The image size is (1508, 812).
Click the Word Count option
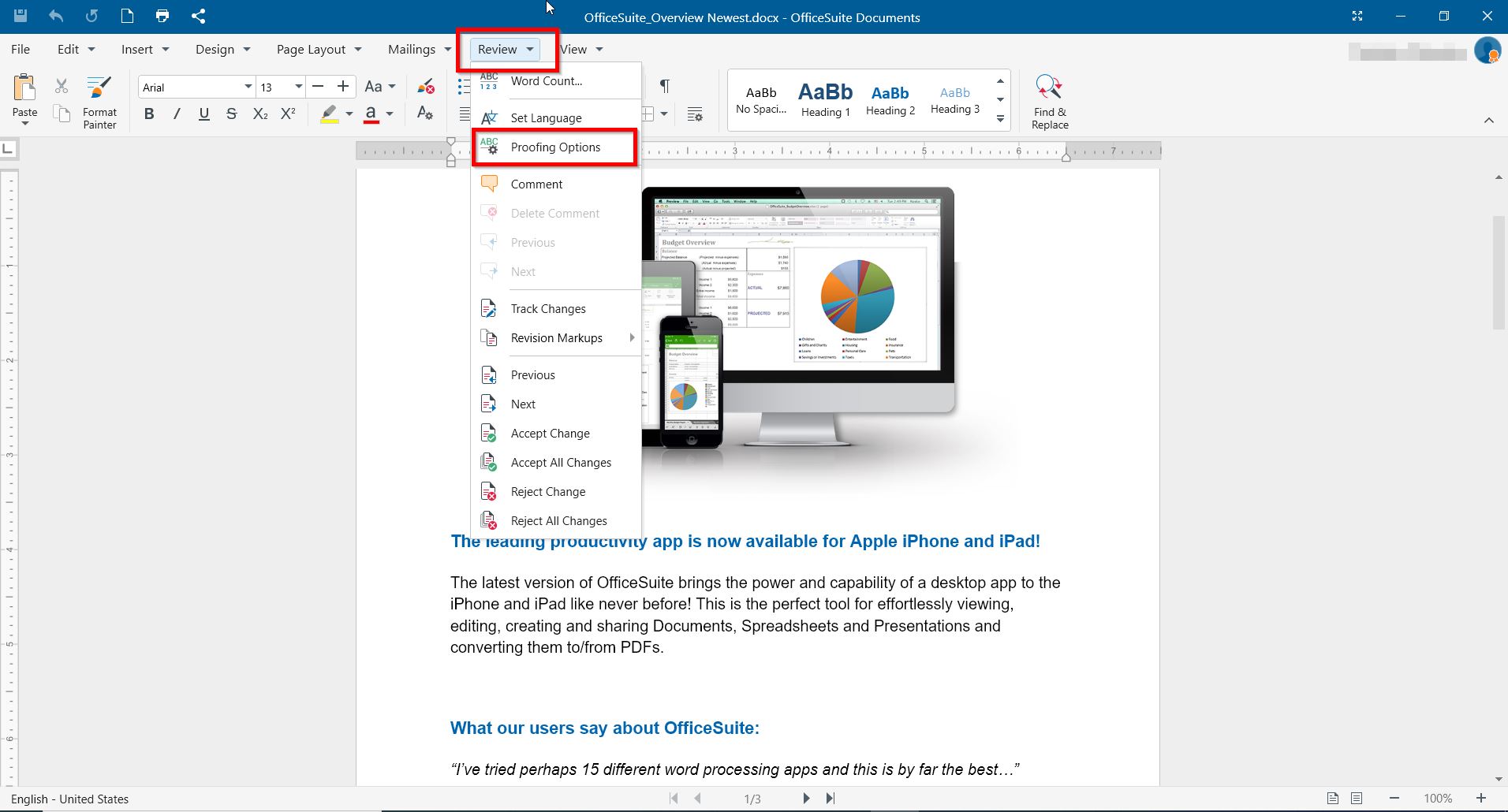pyautogui.click(x=547, y=80)
